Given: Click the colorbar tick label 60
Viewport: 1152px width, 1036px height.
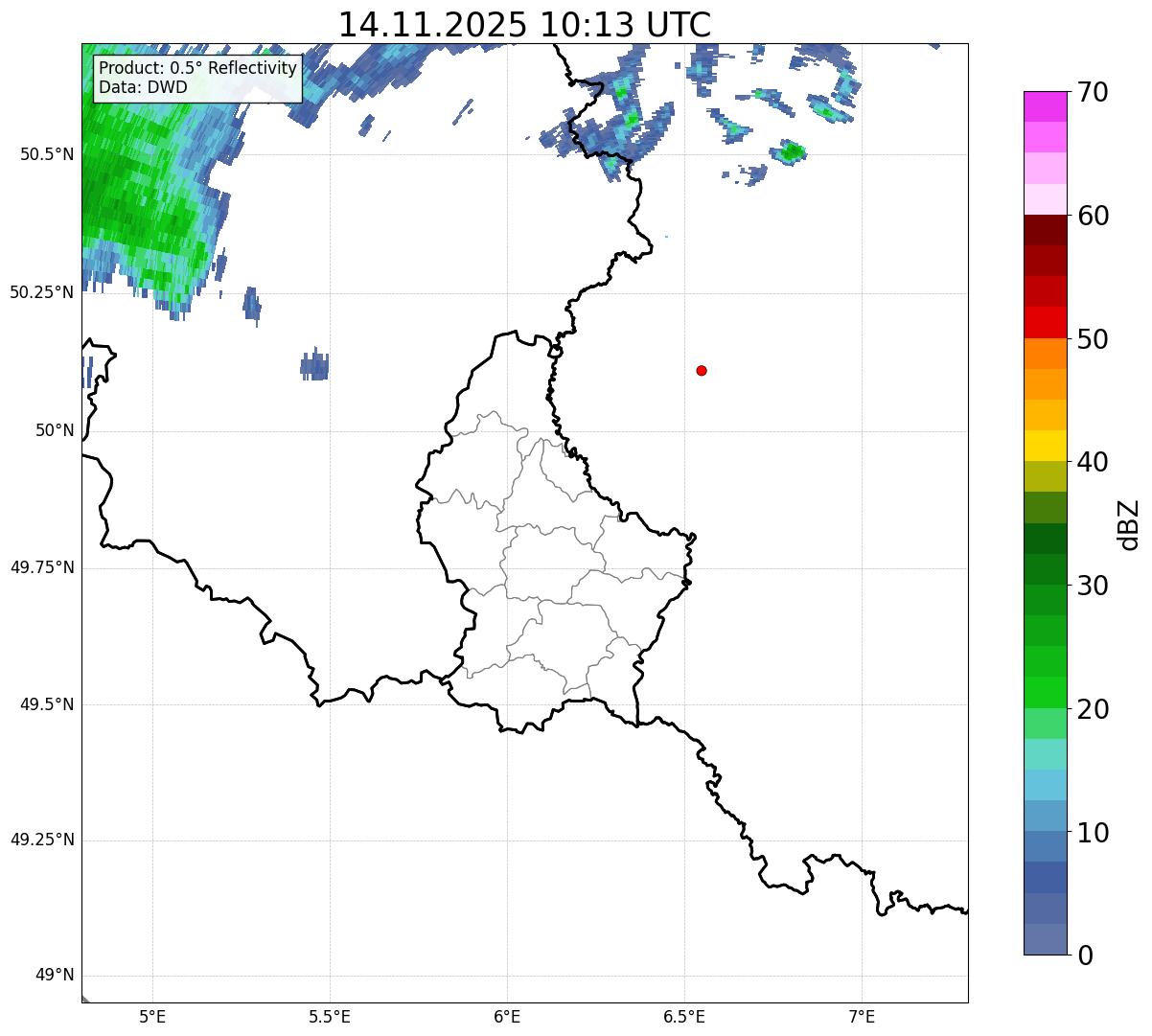Looking at the screenshot, I should click(x=1093, y=216).
